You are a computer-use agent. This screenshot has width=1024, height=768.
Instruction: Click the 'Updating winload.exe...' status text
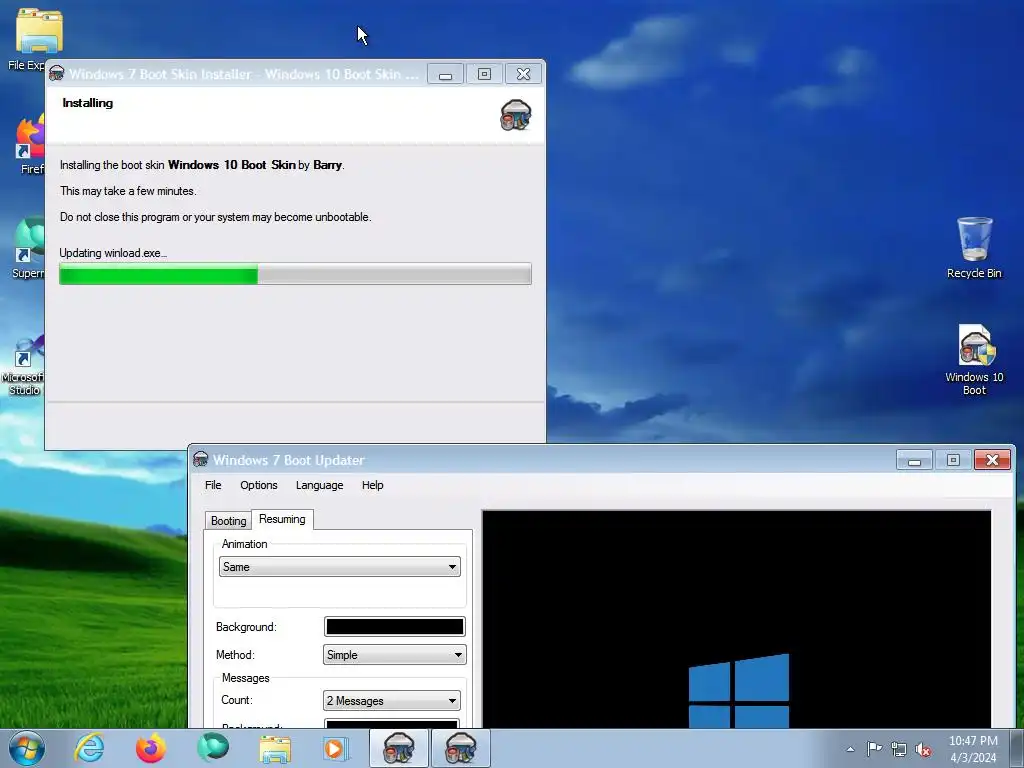pos(113,253)
